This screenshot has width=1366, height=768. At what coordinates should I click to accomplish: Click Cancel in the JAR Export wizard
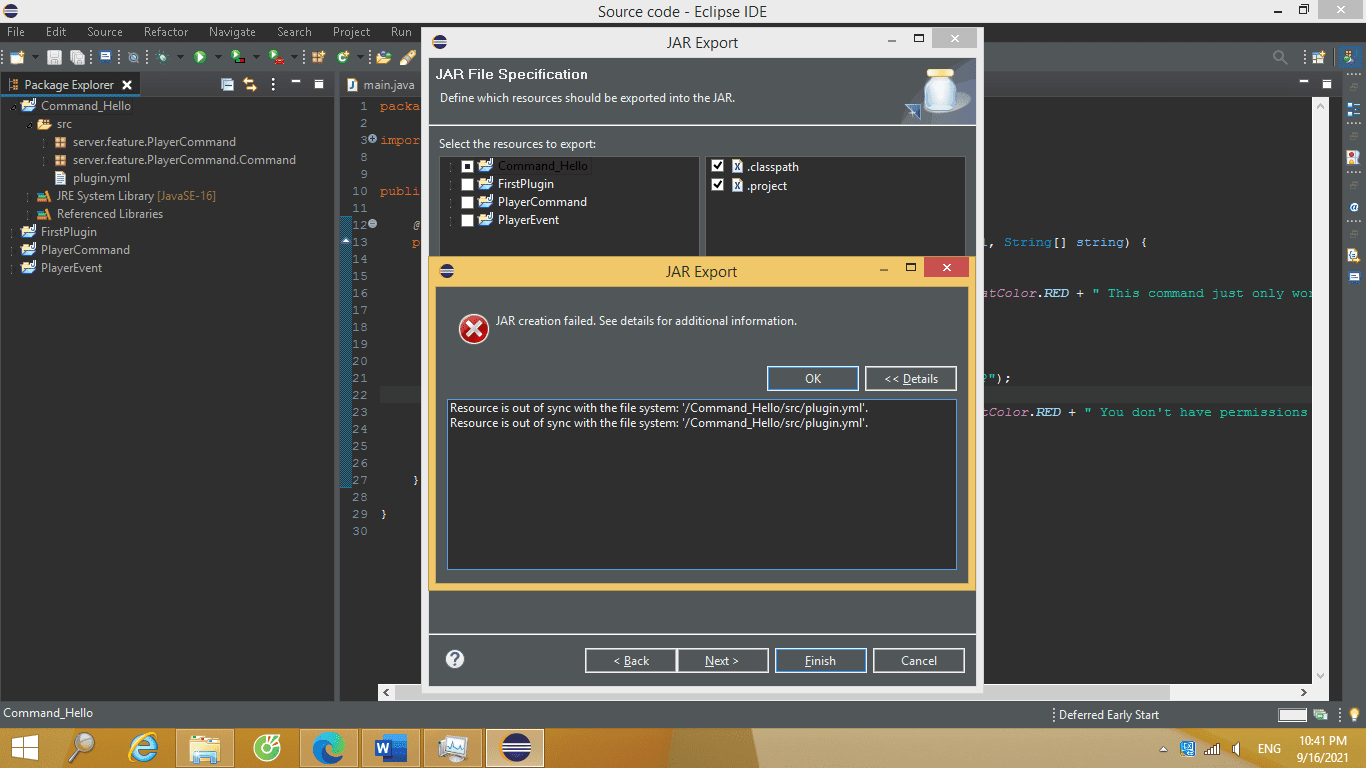point(918,661)
